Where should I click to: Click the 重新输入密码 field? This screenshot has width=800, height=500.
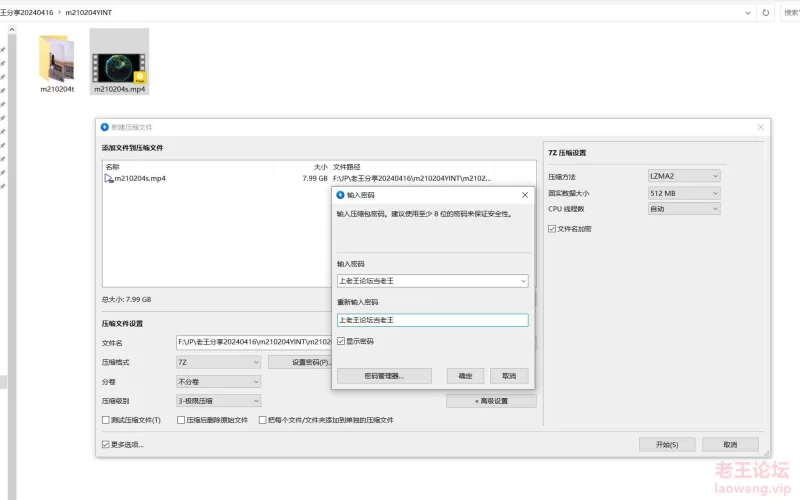coord(433,320)
